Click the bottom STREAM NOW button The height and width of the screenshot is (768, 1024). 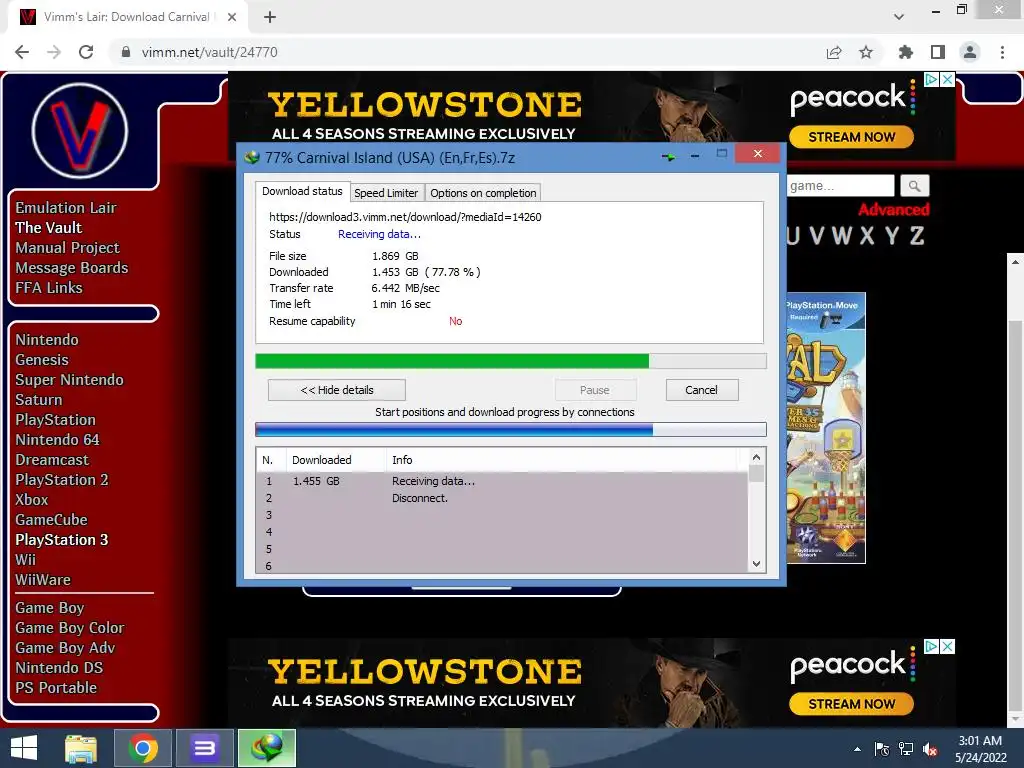tap(852, 704)
